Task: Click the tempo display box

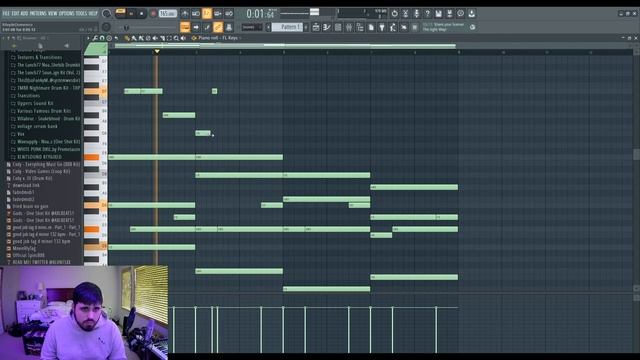Action: 168,13
